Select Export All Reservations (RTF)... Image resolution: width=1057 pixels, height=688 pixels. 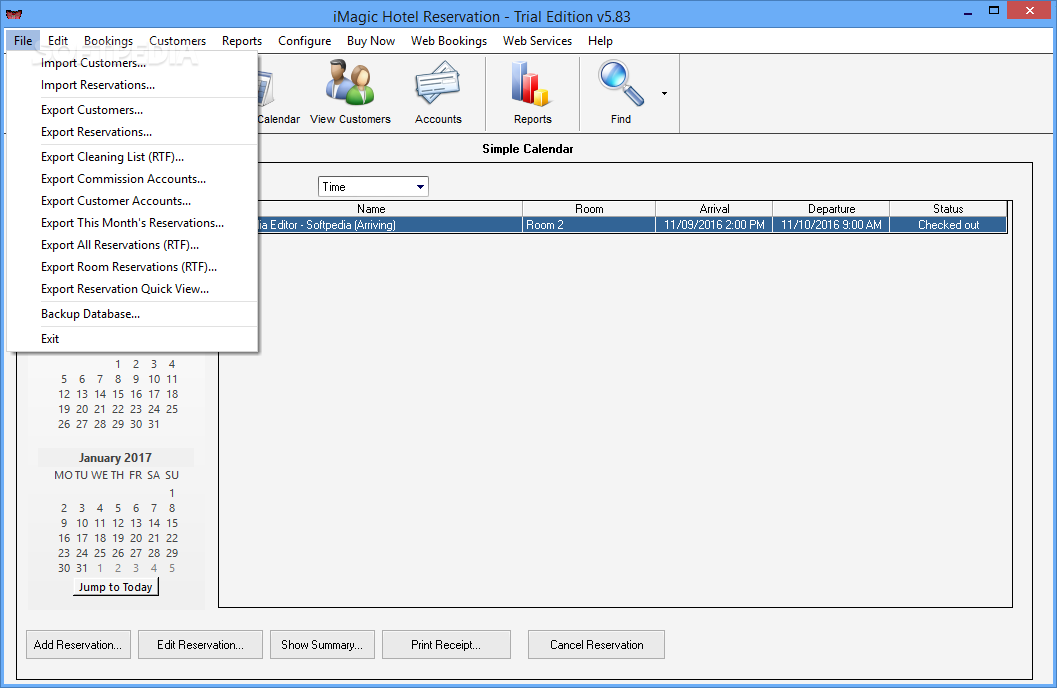click(x=133, y=245)
